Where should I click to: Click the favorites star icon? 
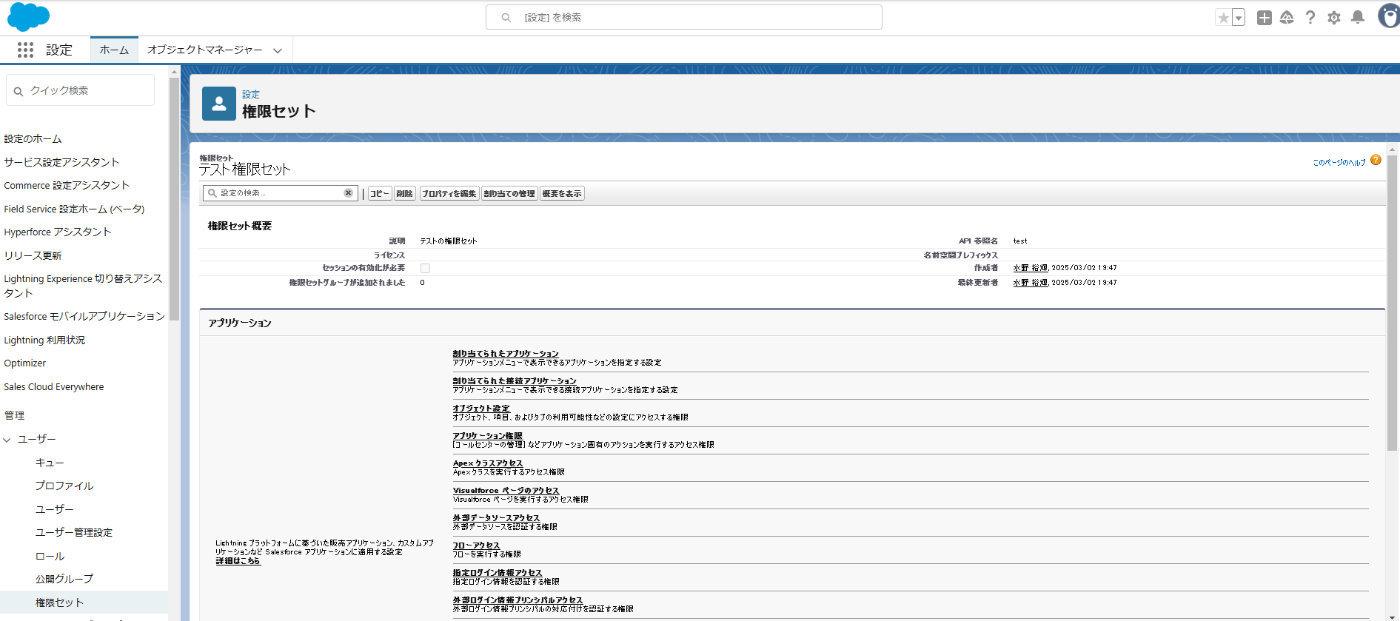pos(1223,17)
